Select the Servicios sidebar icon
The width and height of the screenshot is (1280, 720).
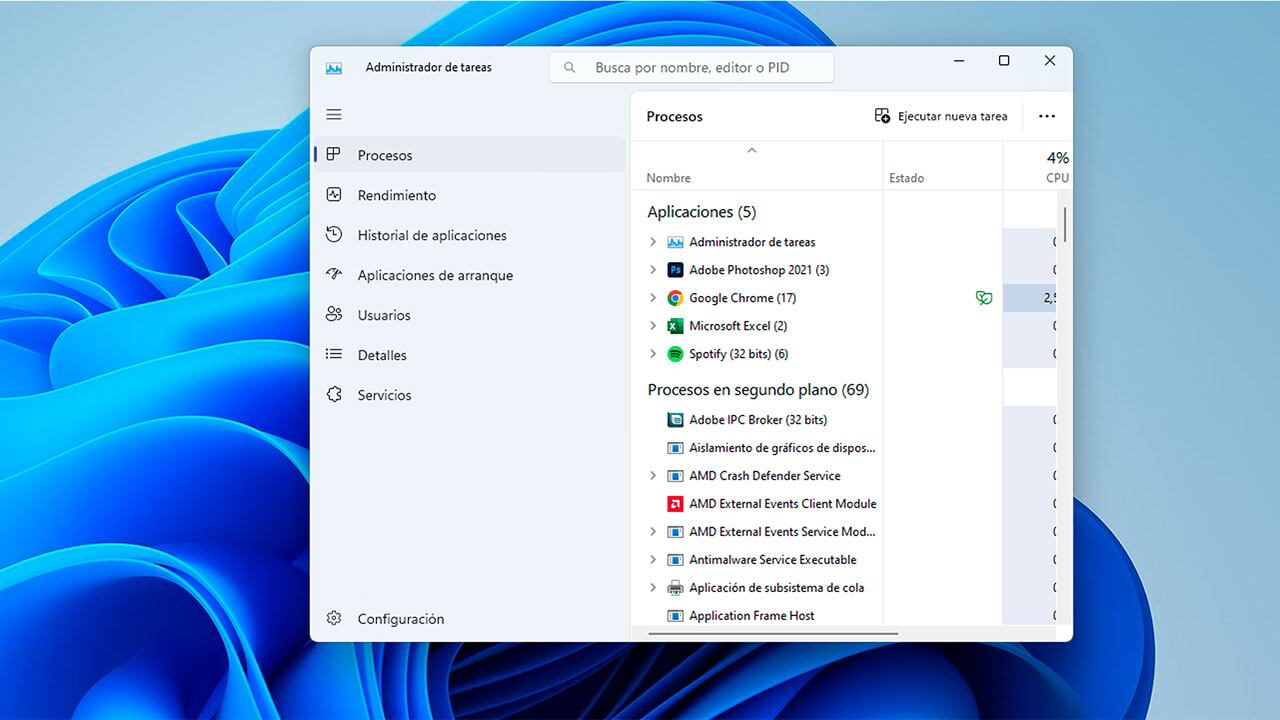(x=335, y=394)
